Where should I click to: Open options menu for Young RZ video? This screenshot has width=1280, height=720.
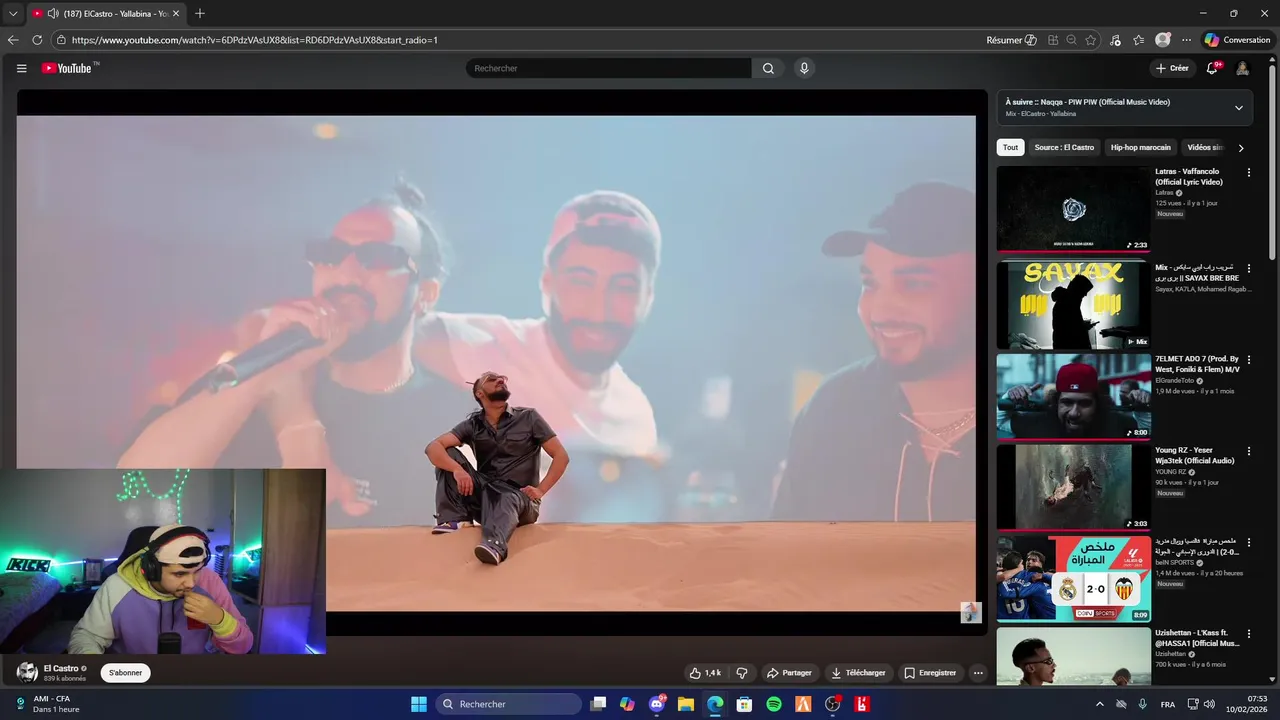pos(1248,451)
